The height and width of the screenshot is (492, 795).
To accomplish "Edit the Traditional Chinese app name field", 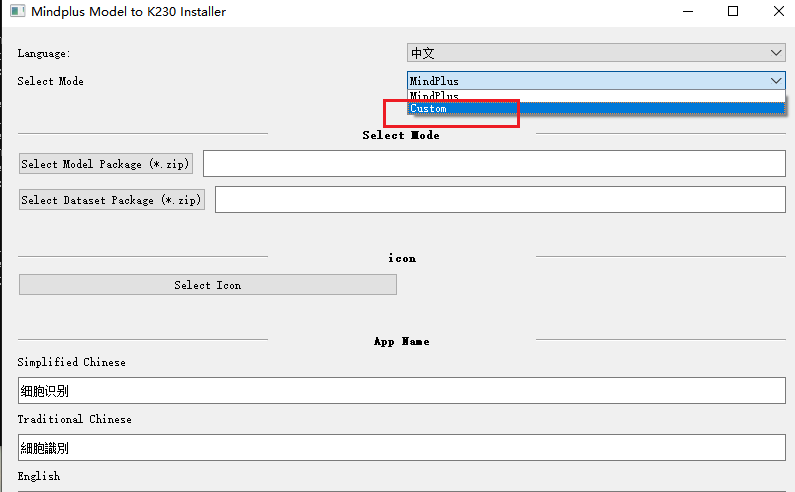I will (402, 448).
